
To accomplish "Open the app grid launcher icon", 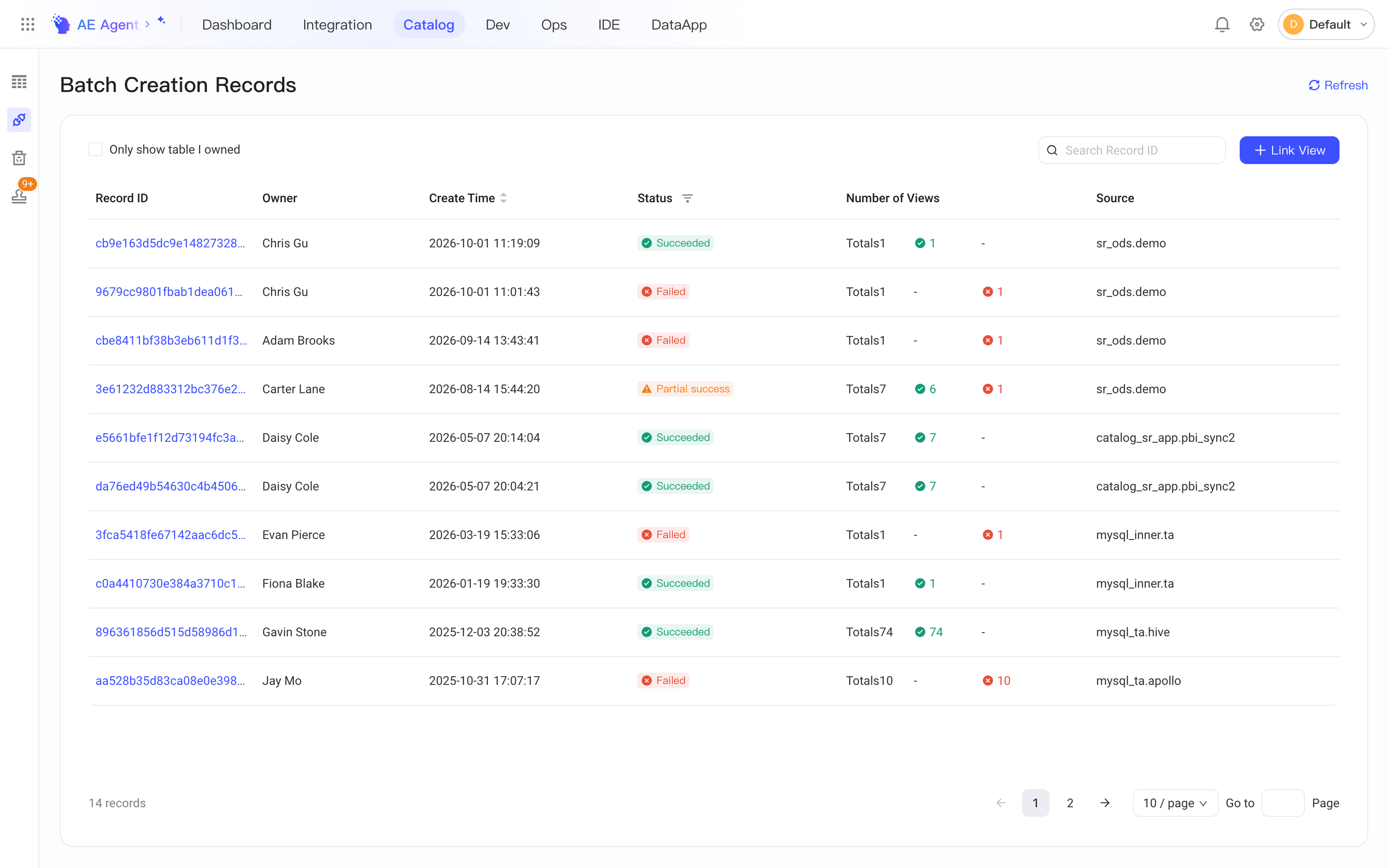I will pos(27,24).
